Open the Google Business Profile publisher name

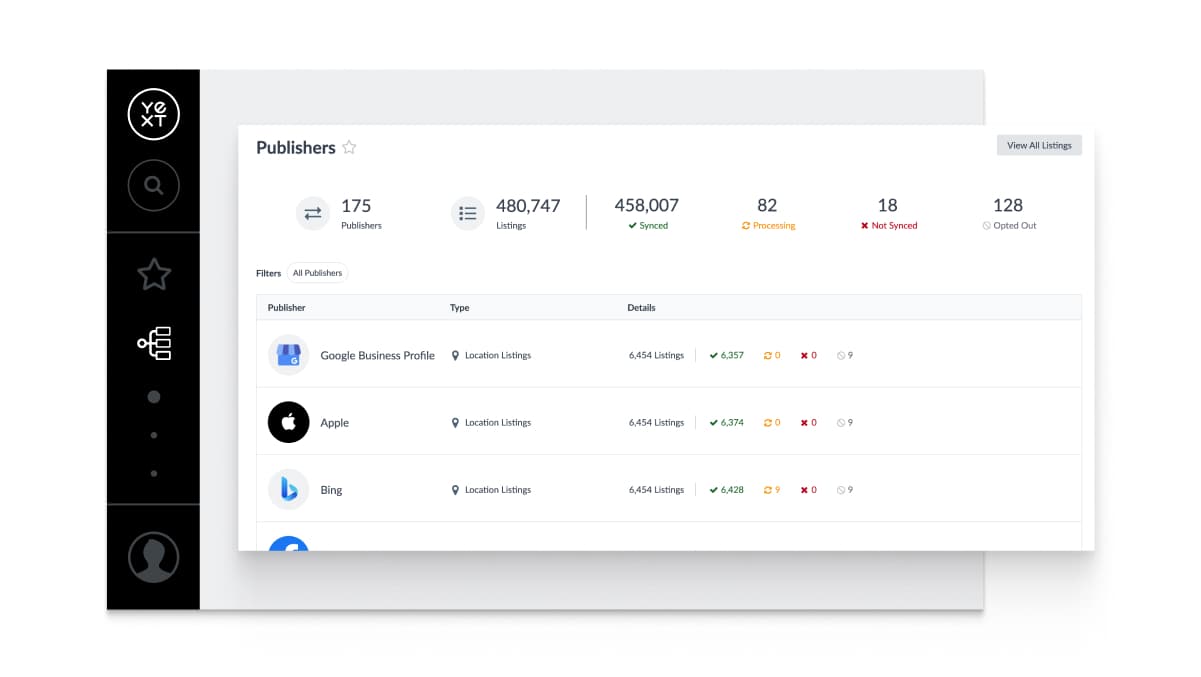click(377, 355)
